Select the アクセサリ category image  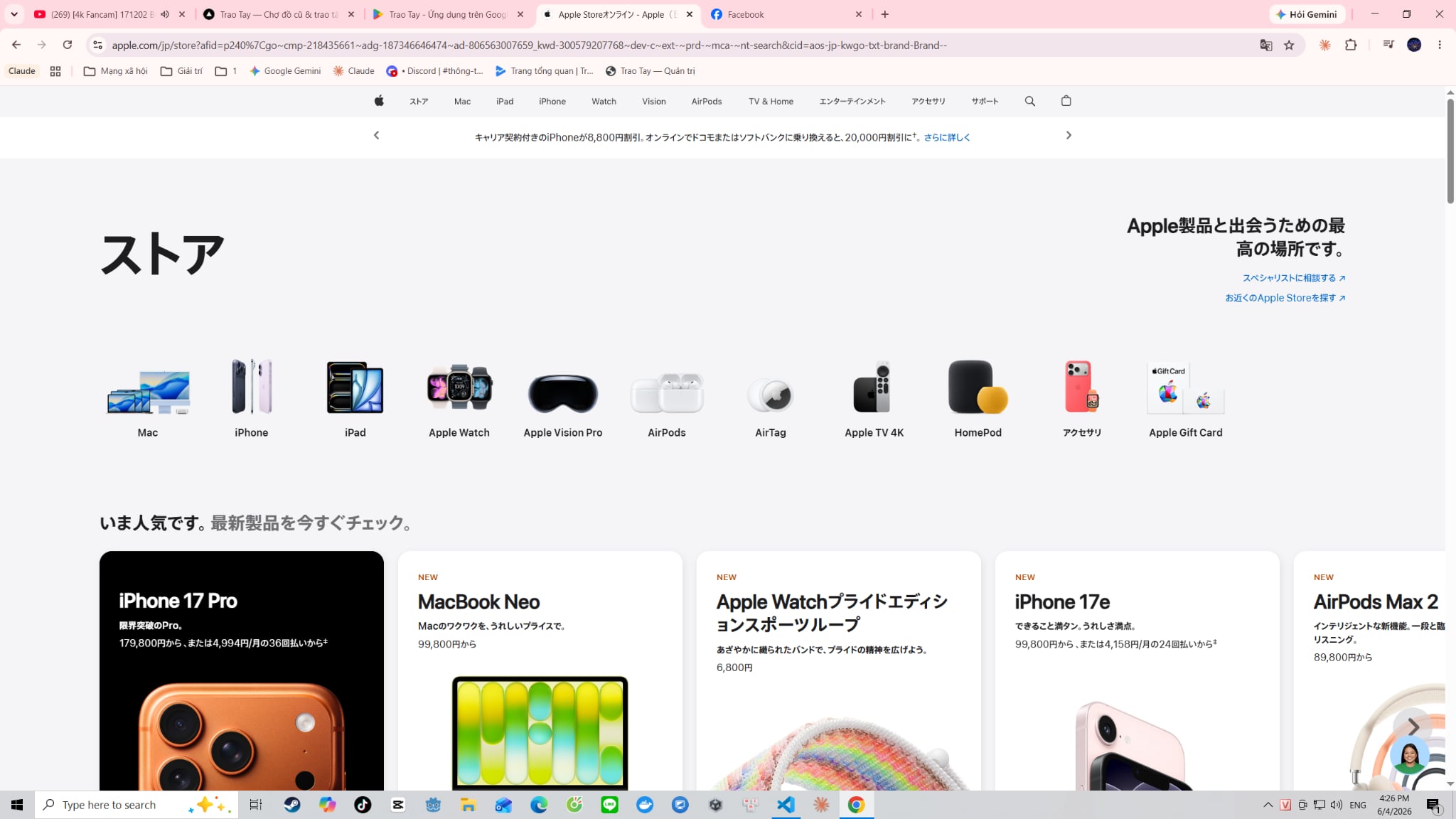(1081, 387)
